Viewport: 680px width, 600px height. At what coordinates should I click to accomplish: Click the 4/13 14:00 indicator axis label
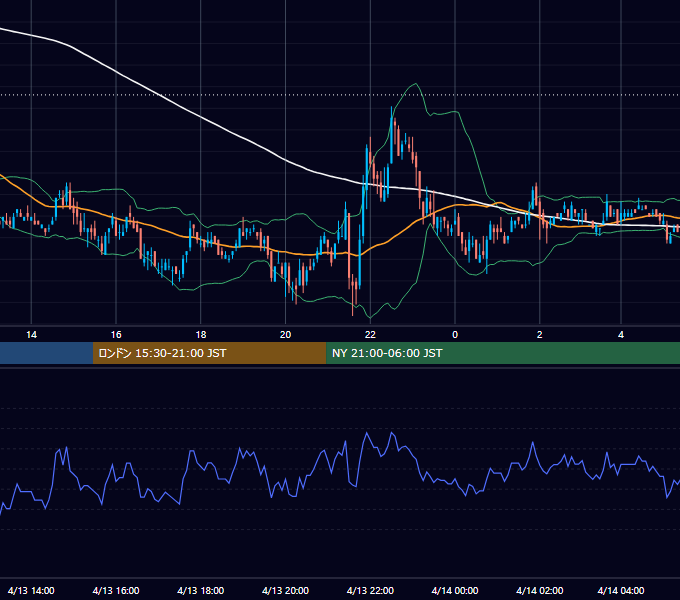tap(31, 590)
